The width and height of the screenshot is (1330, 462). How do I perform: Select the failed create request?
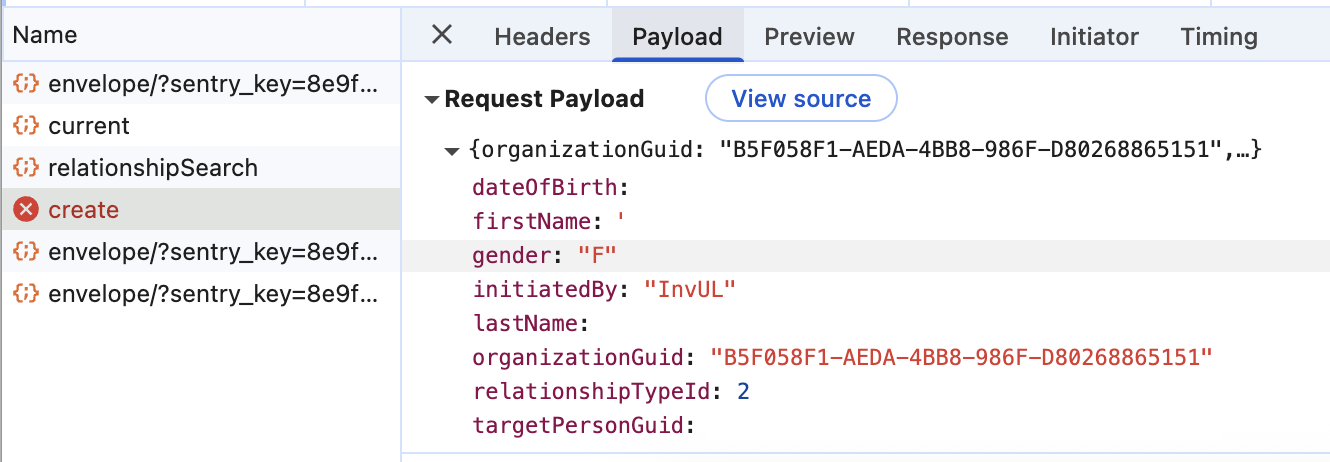[x=83, y=210]
